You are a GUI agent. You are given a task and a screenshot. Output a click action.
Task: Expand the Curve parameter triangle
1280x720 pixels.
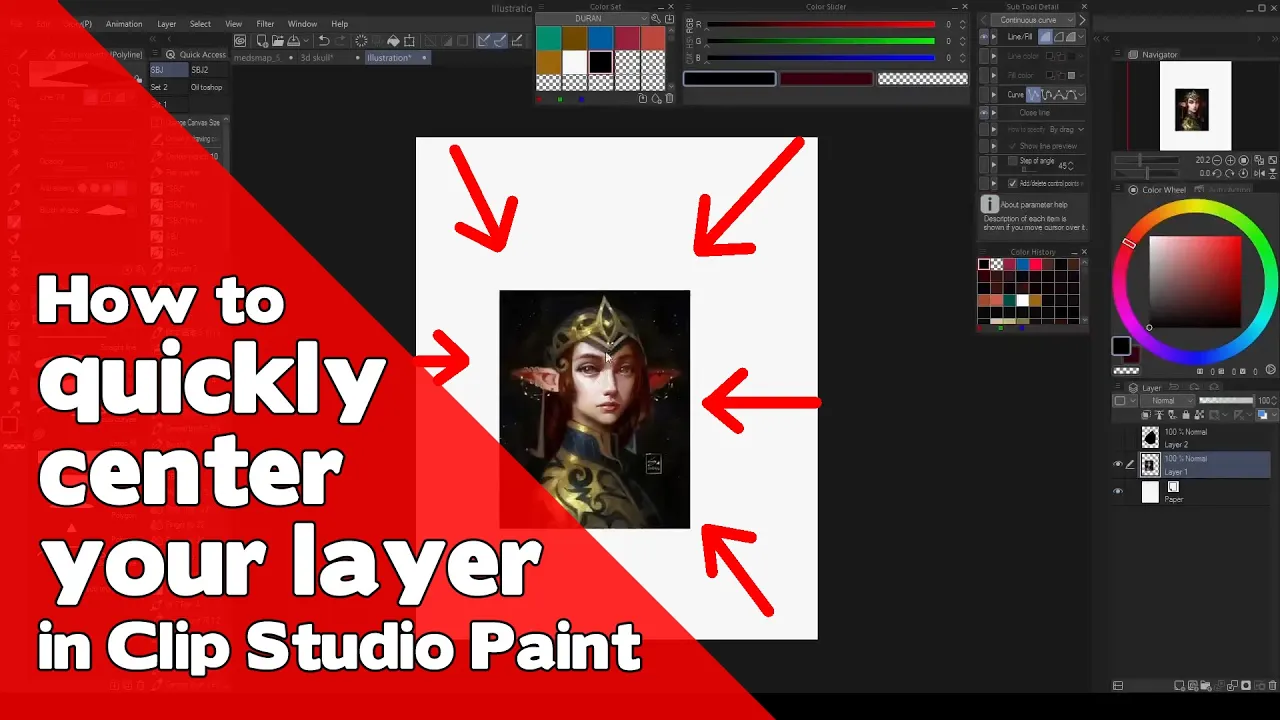[x=994, y=95]
